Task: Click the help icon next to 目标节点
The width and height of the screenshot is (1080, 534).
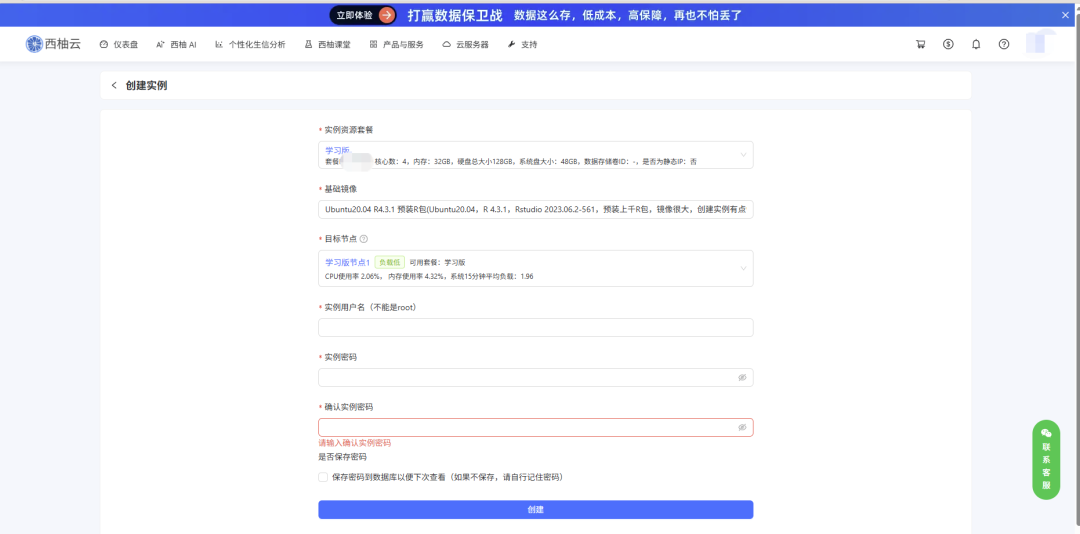Action: [364, 239]
